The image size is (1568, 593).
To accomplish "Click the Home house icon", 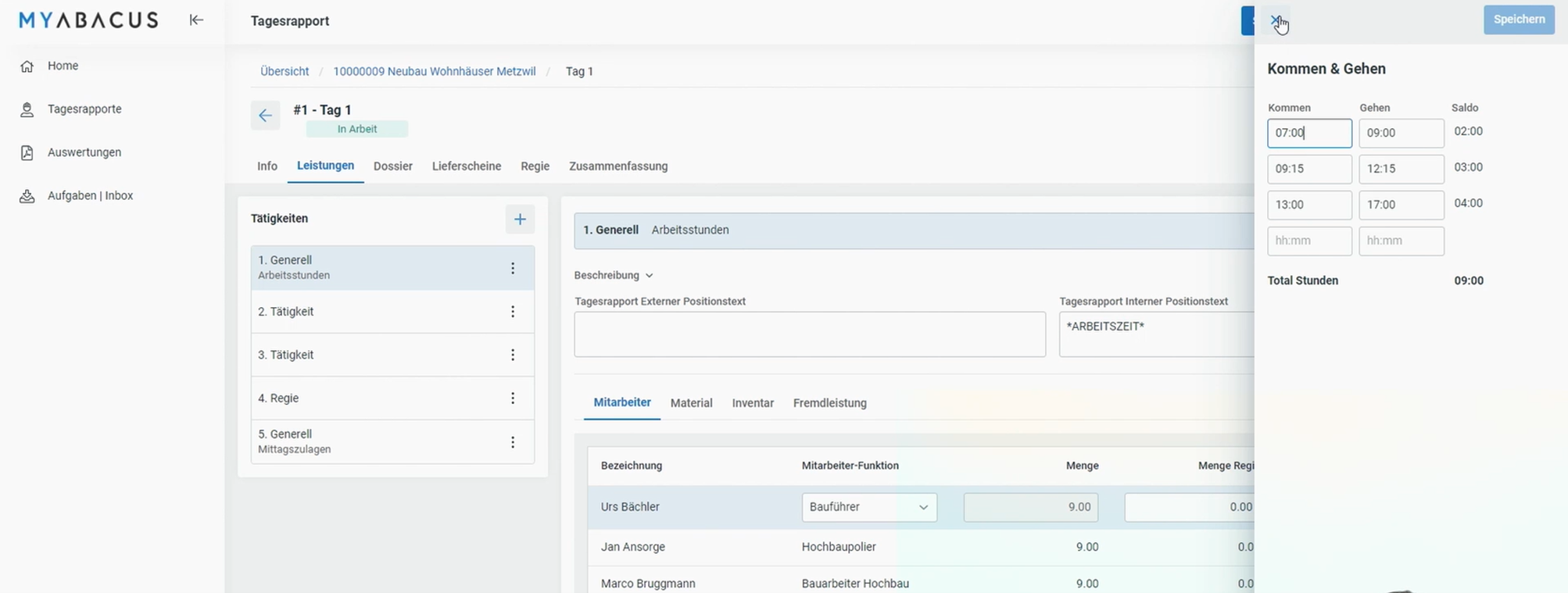I will tap(27, 66).
